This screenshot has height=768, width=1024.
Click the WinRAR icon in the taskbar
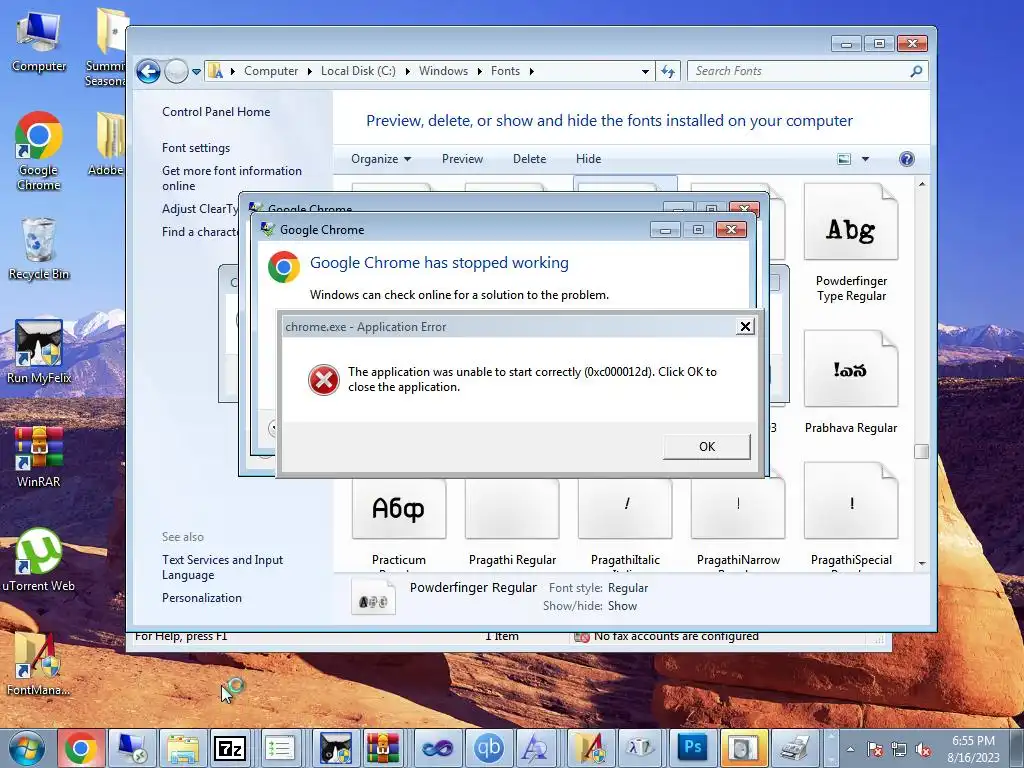point(383,748)
